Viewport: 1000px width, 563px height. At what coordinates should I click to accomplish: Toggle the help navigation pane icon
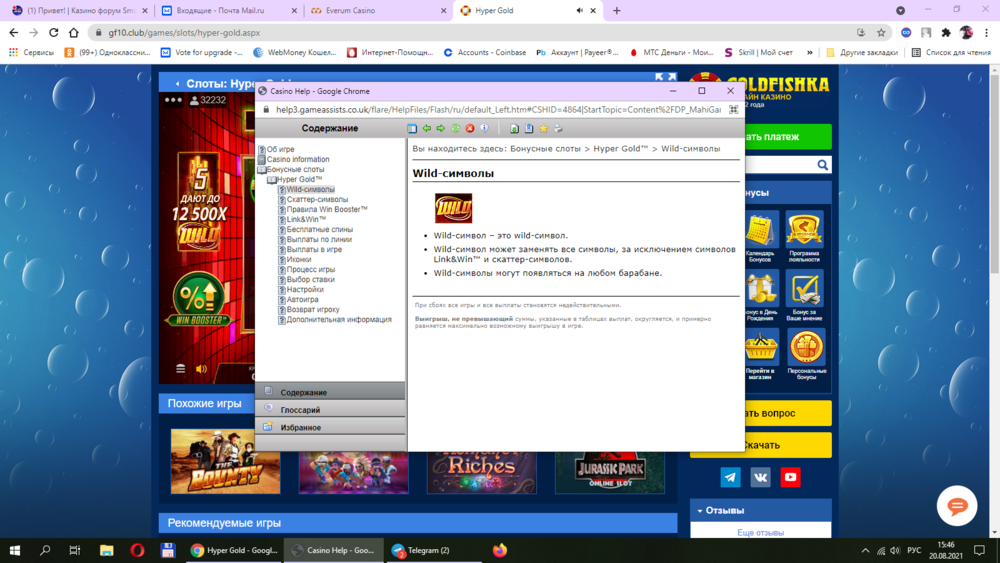tap(412, 129)
